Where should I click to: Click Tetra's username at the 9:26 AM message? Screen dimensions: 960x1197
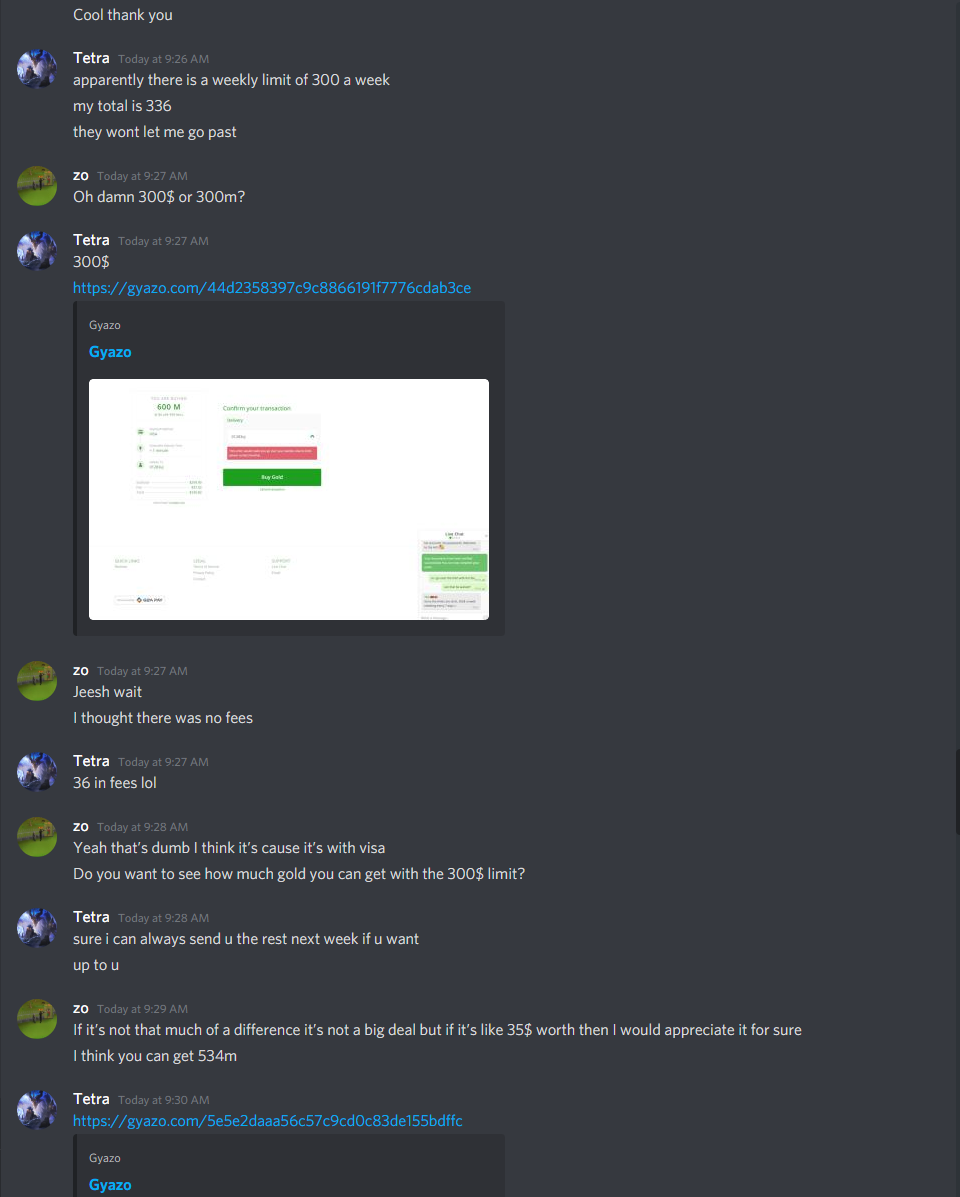click(92, 58)
